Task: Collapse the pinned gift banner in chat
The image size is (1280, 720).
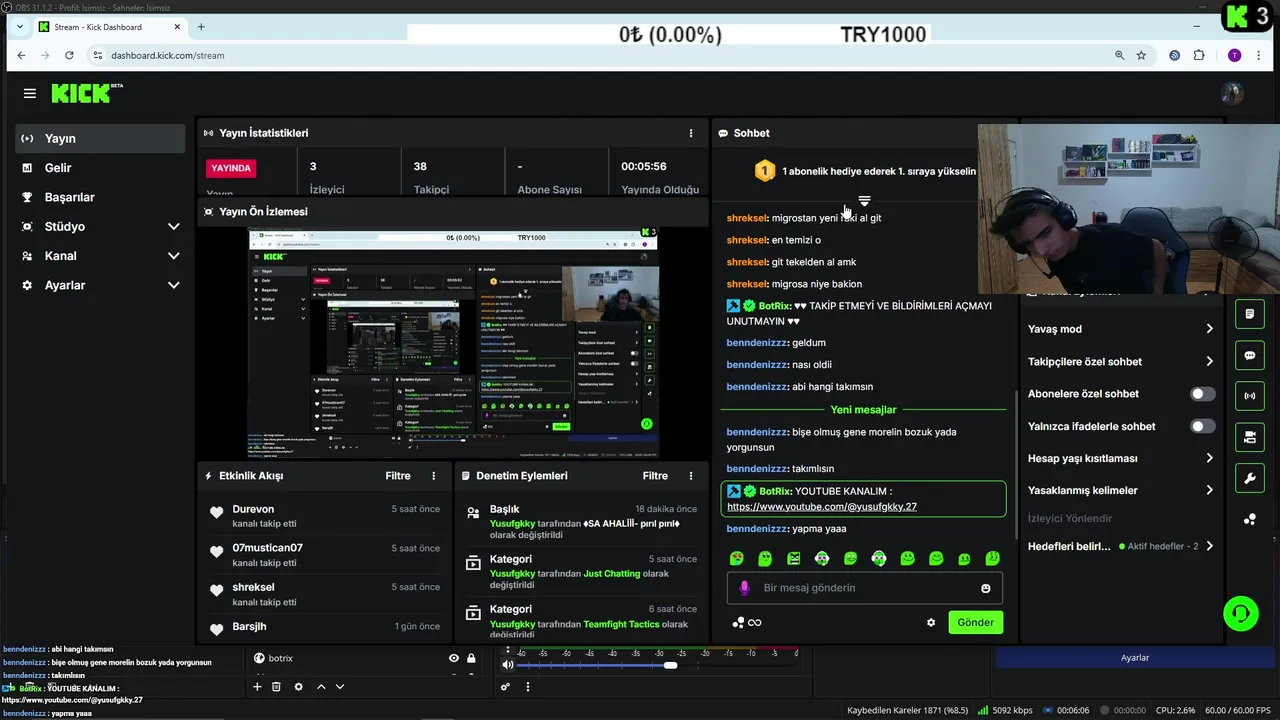Action: (864, 202)
